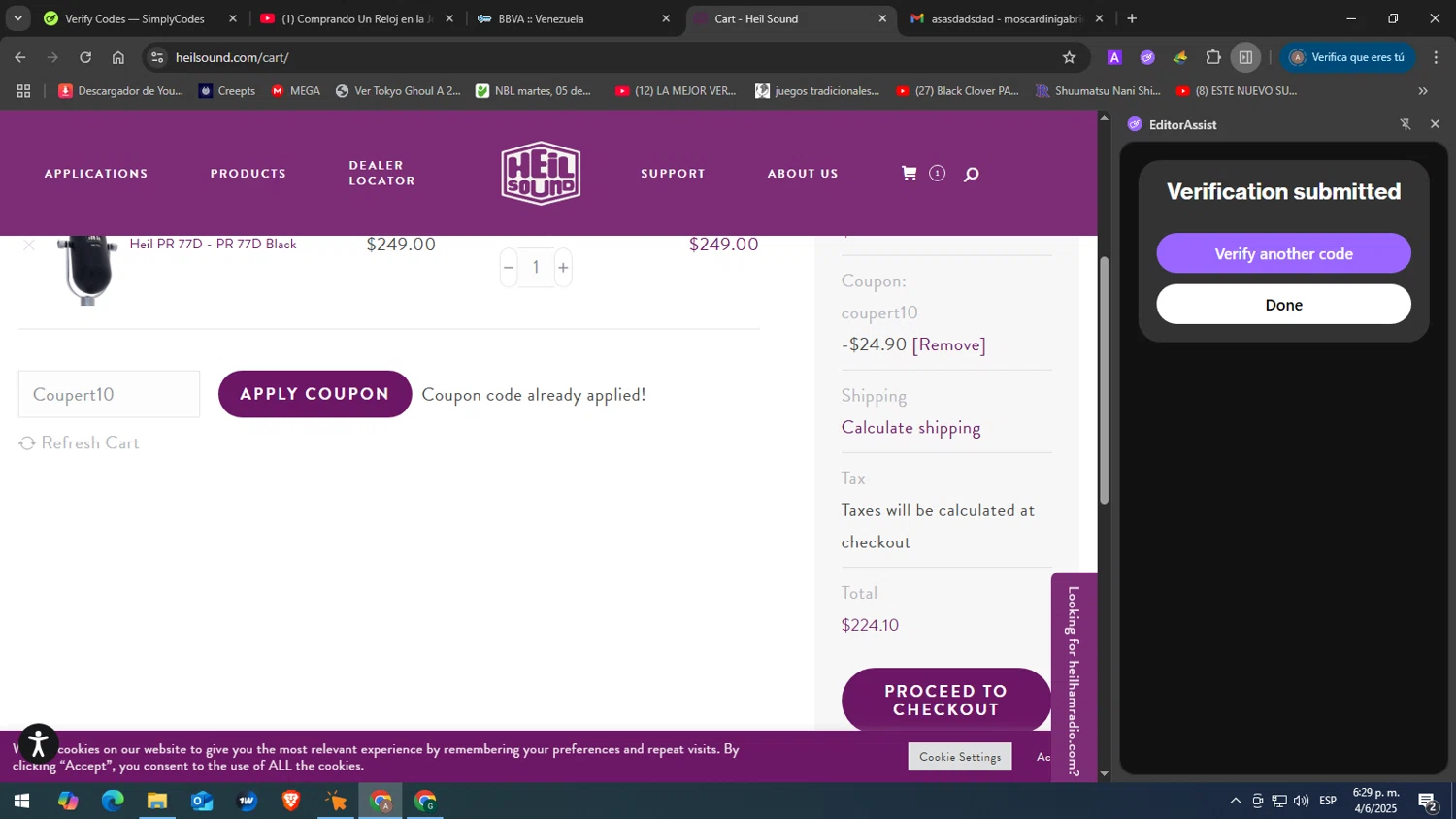
Task: Click the coupon code input field
Action: pyautogui.click(x=109, y=394)
